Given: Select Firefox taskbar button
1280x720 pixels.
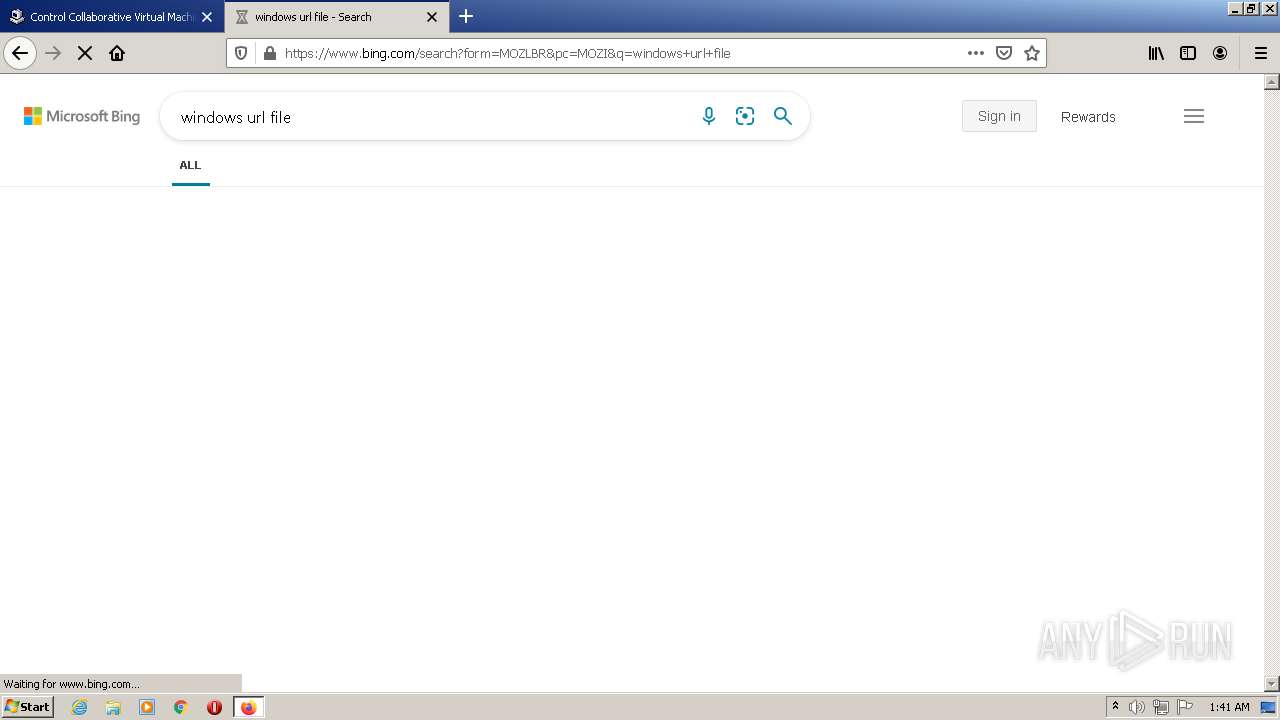Looking at the screenshot, I should 248,707.
